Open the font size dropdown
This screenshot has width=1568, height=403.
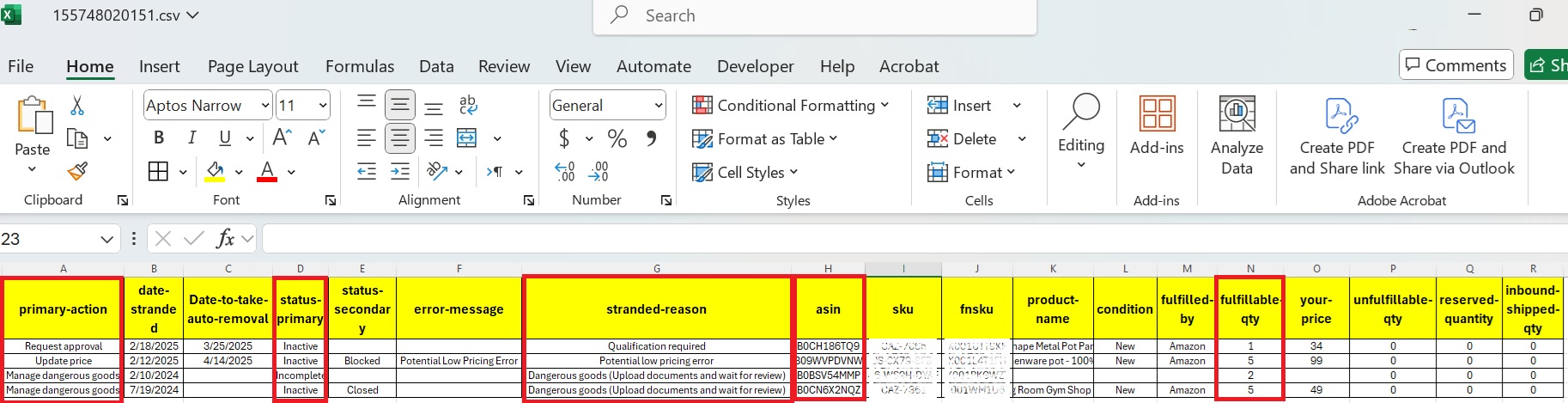click(x=323, y=105)
